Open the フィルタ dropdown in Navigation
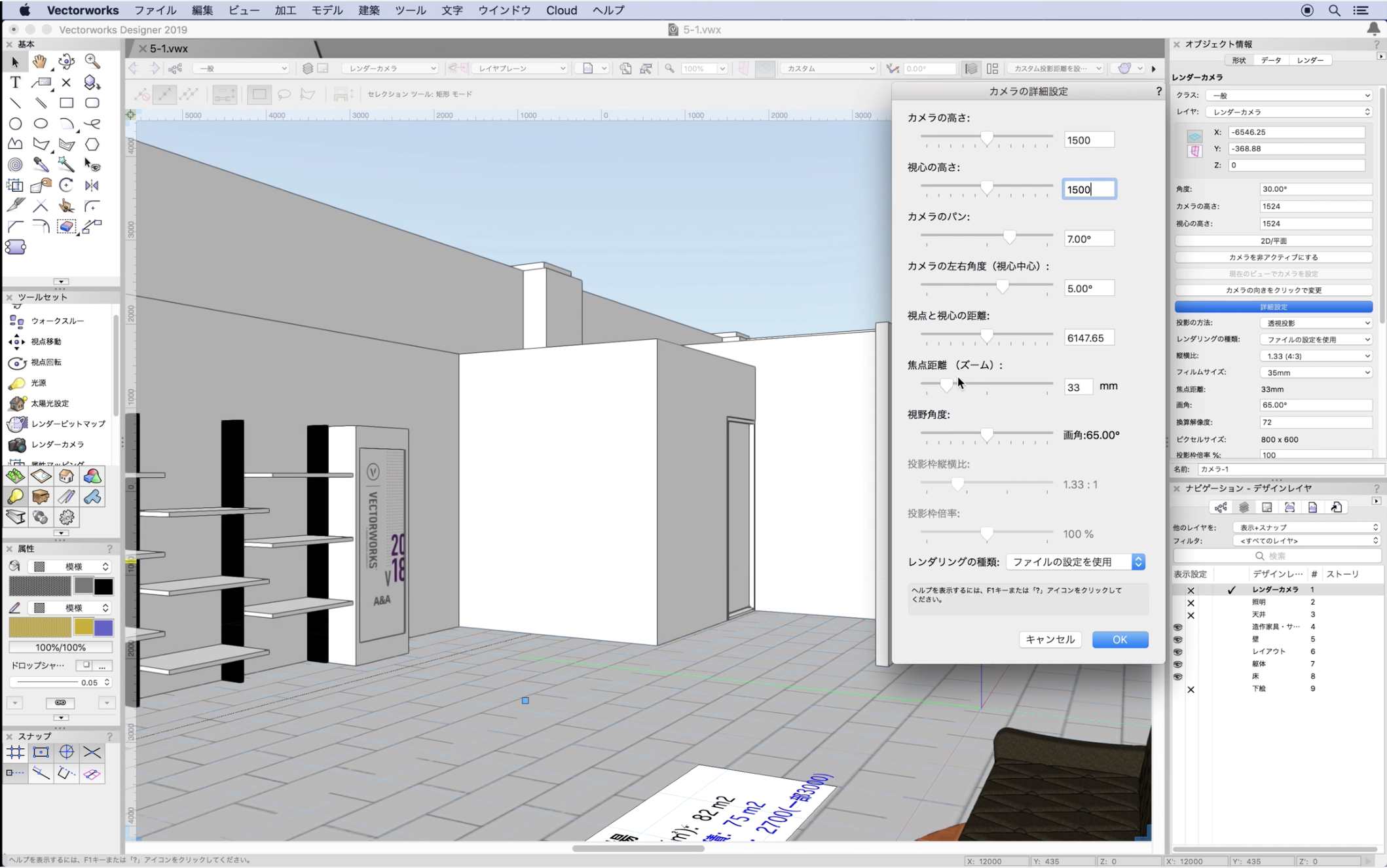The image size is (1387, 868). click(x=1306, y=541)
